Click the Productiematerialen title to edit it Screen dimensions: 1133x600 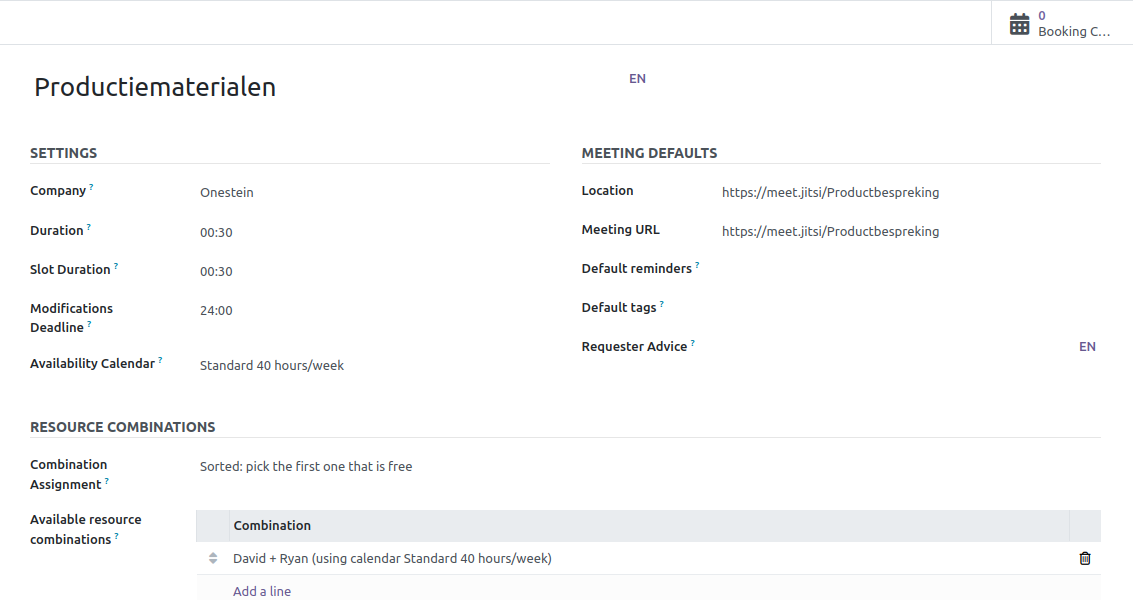tap(154, 87)
